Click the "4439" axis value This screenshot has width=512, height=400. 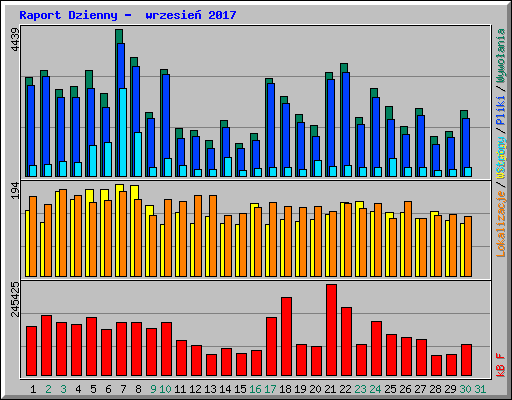click(x=15, y=40)
